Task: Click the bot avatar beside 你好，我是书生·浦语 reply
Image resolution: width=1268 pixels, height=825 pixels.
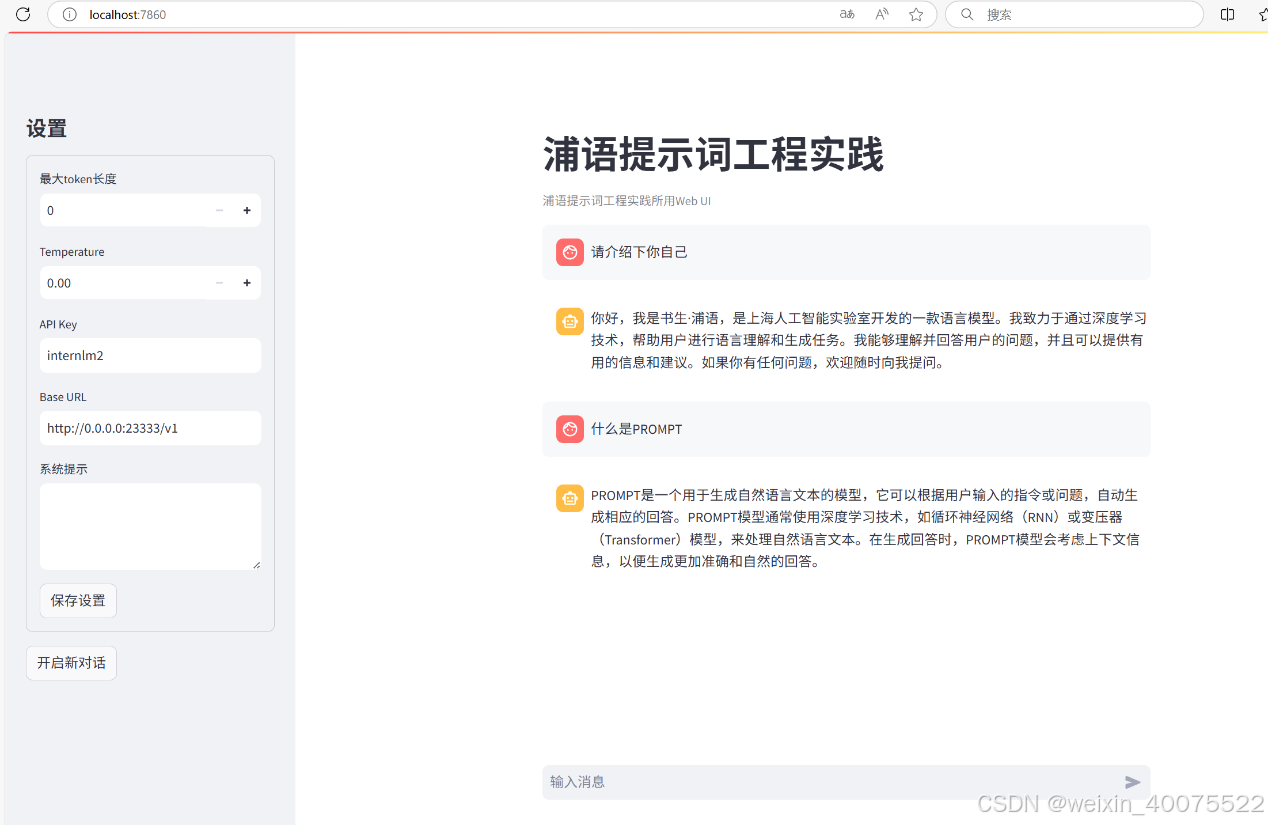Action: (570, 321)
